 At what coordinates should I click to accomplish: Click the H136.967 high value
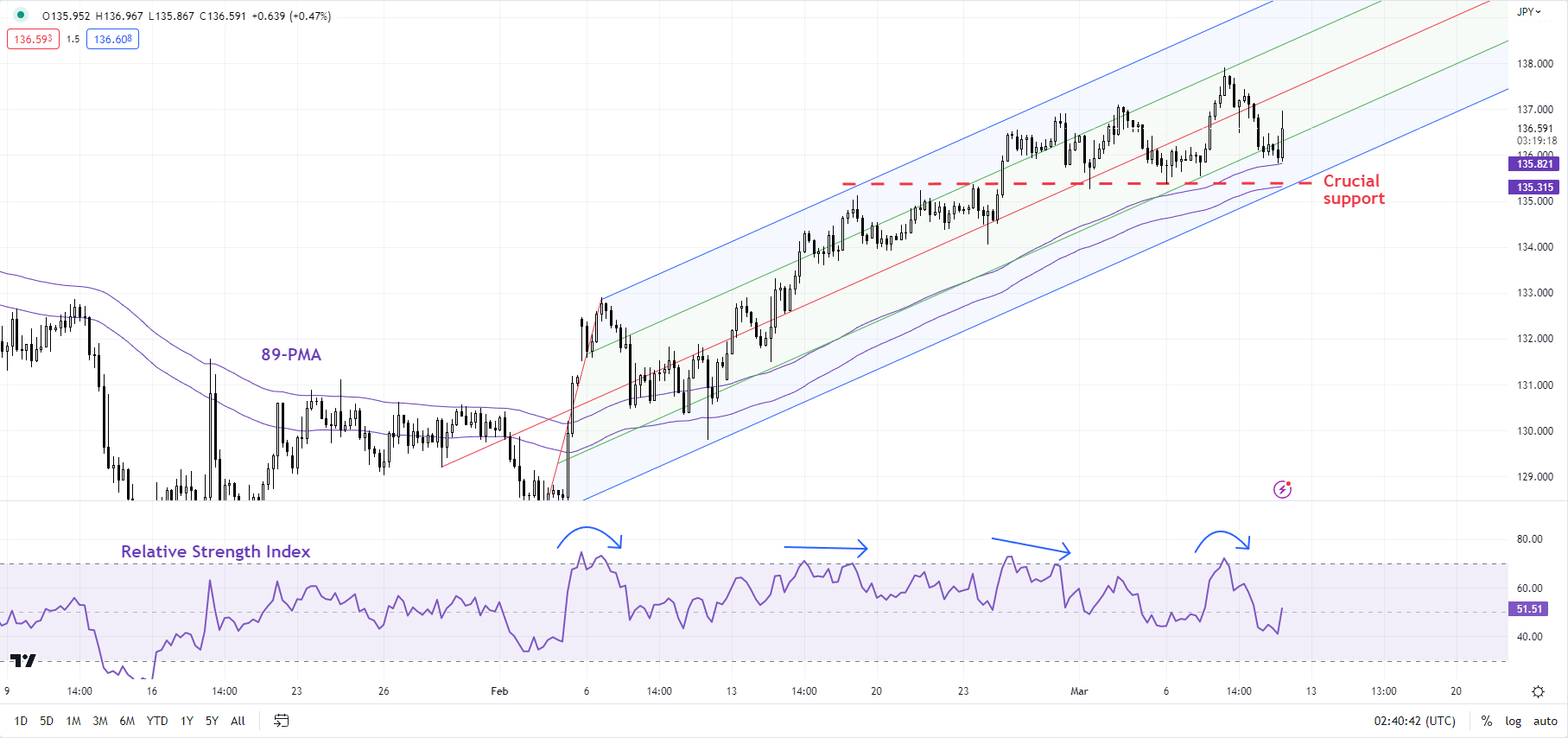(119, 16)
